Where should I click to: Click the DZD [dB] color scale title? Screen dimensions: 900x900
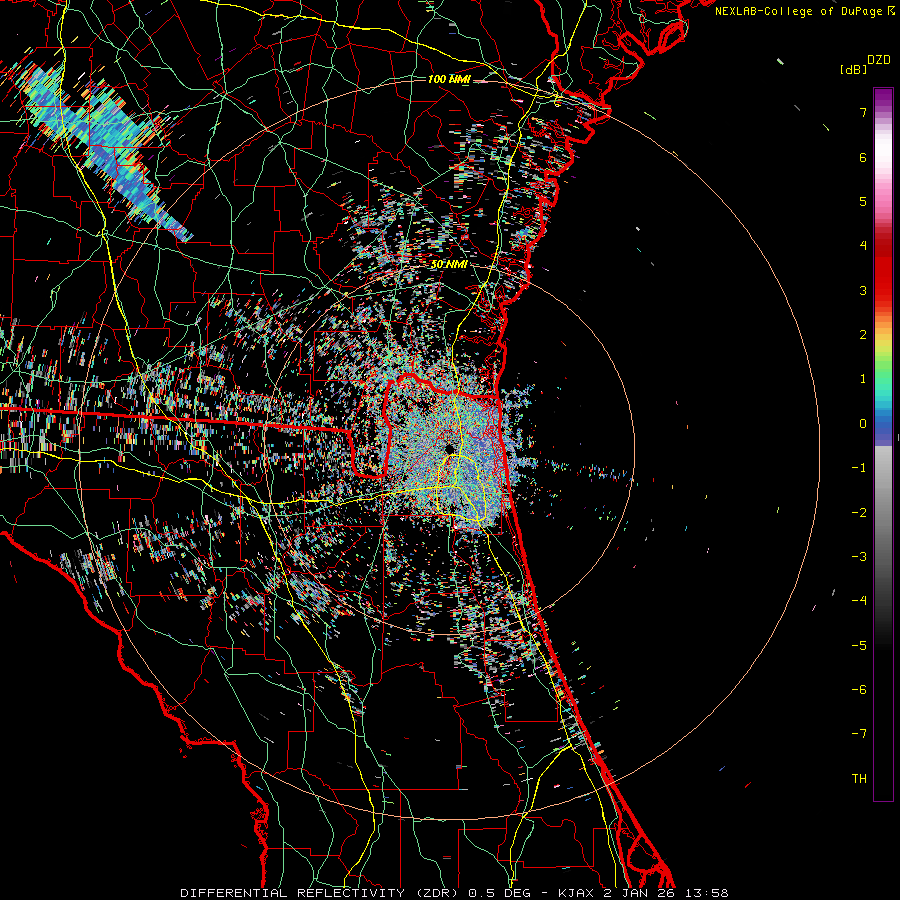click(865, 64)
